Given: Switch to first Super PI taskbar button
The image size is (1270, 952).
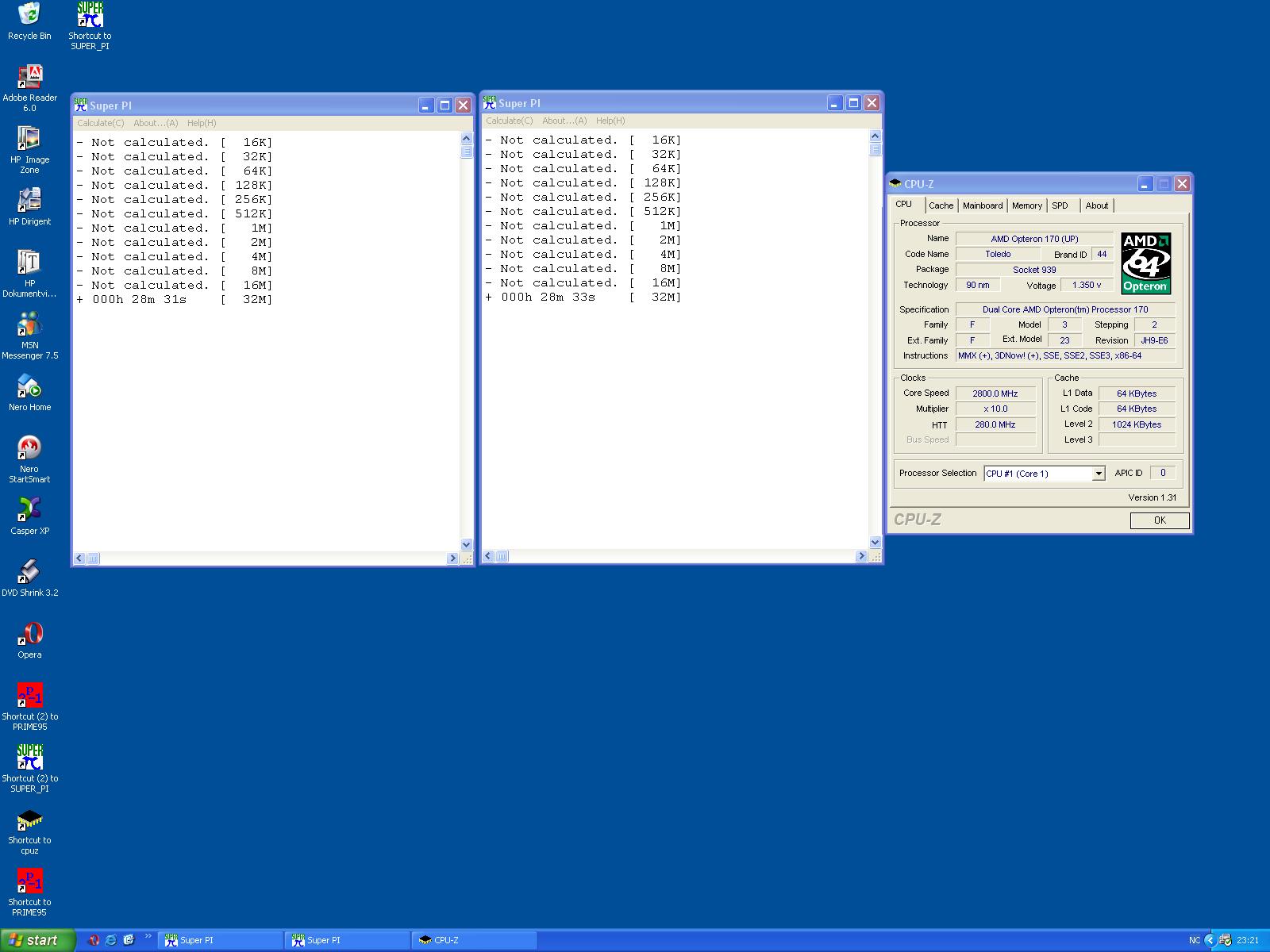Looking at the screenshot, I should pos(220,940).
